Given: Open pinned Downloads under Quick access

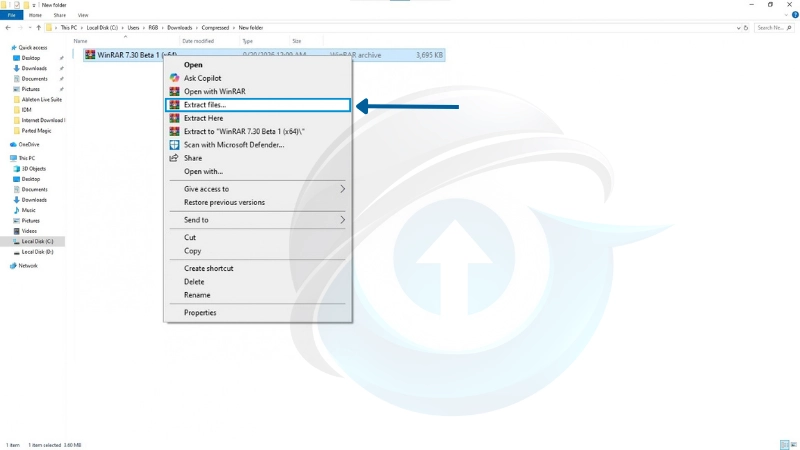Looking at the screenshot, I should point(34,68).
